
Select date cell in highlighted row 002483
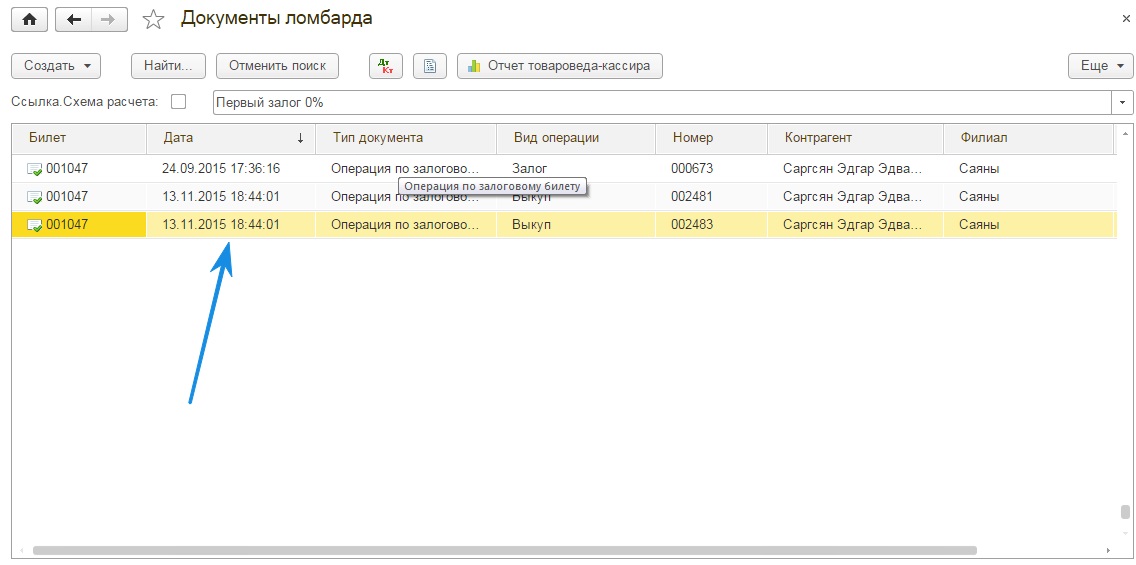pyautogui.click(x=231, y=225)
